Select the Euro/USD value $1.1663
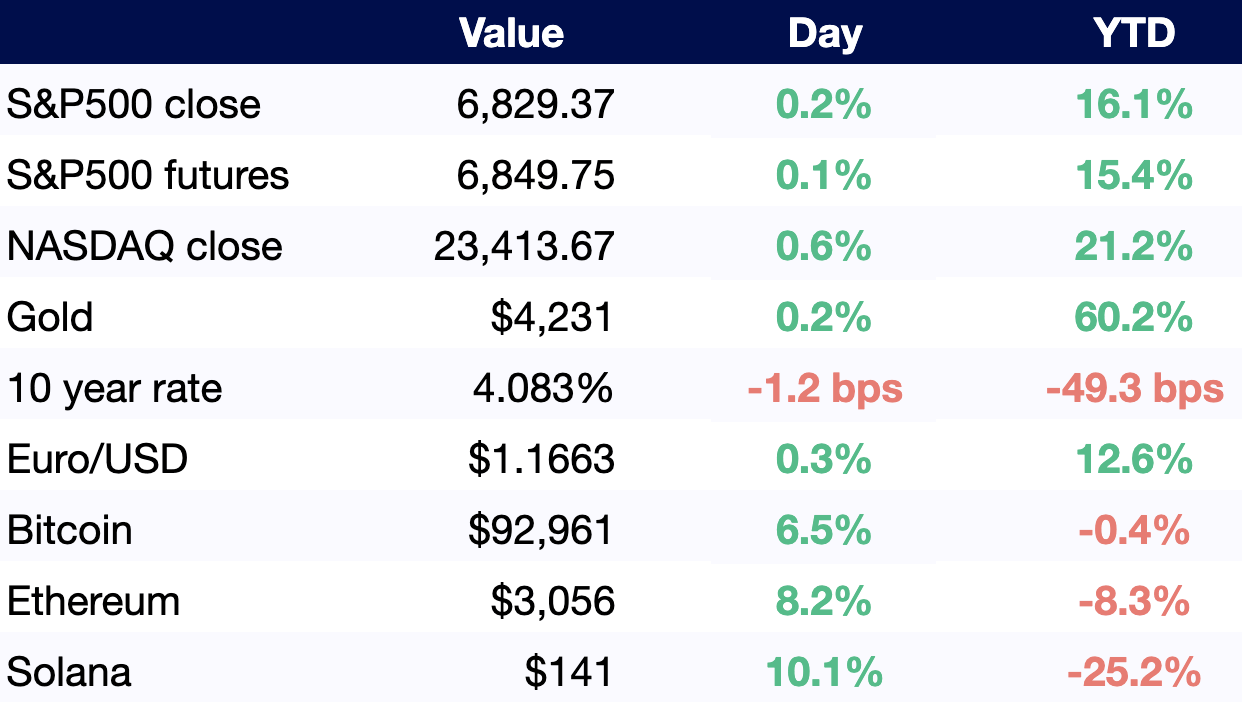This screenshot has width=1242, height=702. (x=541, y=459)
